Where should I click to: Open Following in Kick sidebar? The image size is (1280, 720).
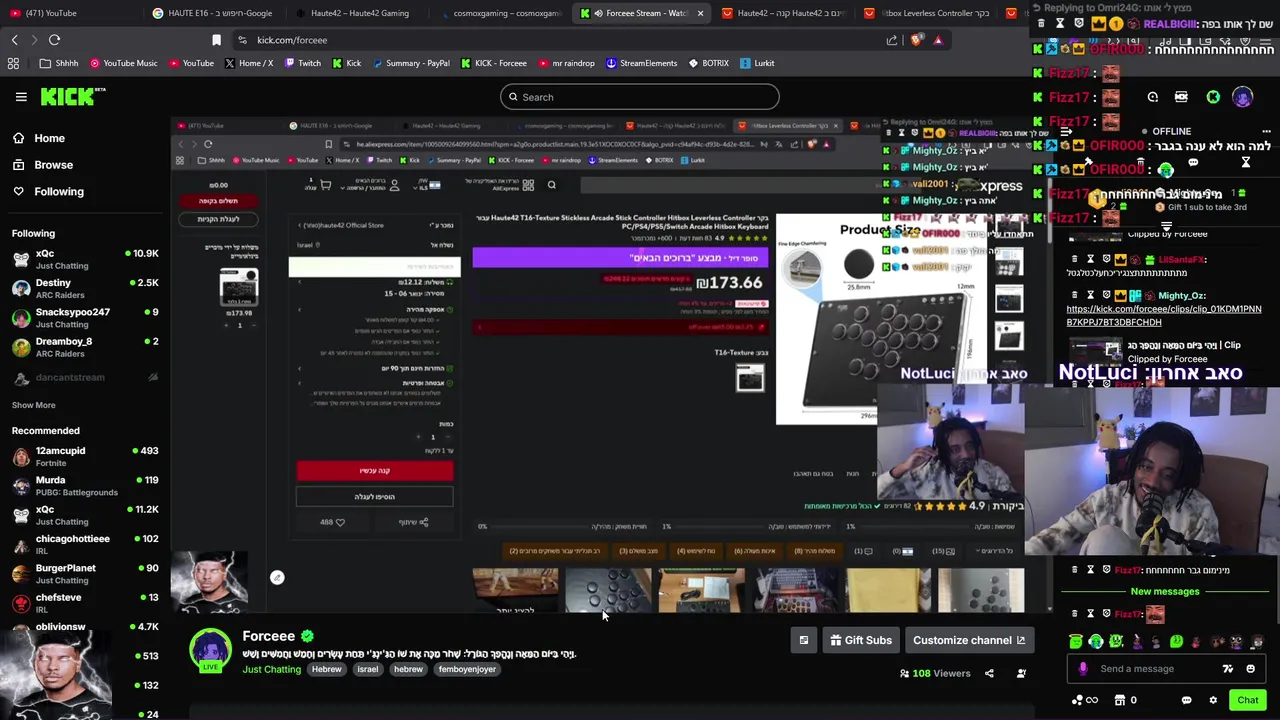(48, 191)
